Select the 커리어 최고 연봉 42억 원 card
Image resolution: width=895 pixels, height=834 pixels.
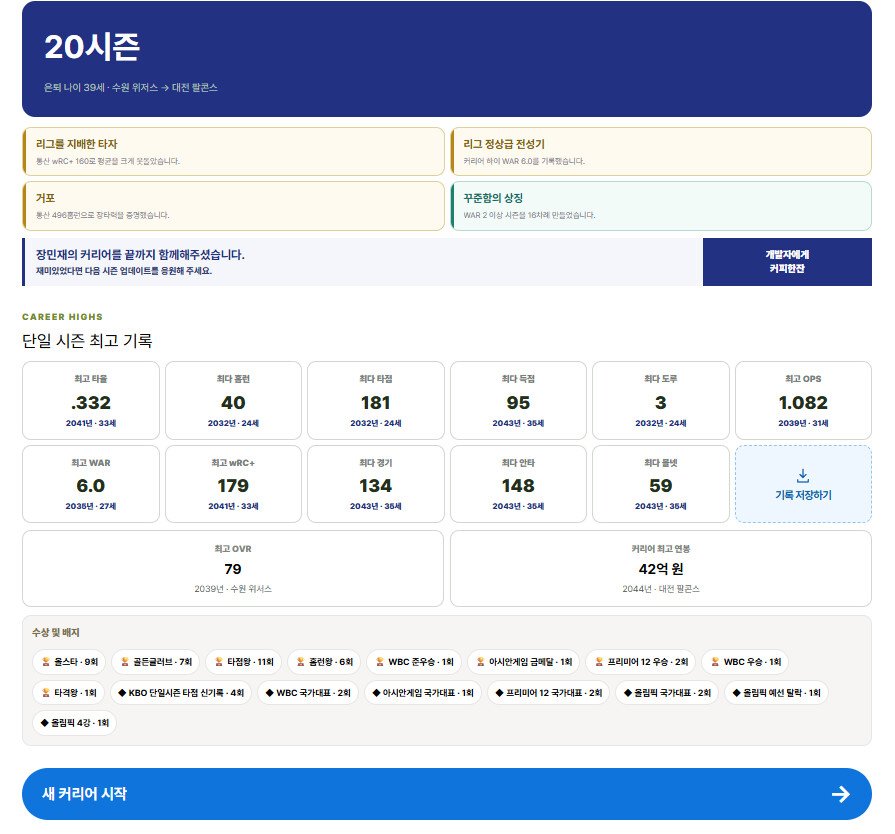tap(661, 569)
